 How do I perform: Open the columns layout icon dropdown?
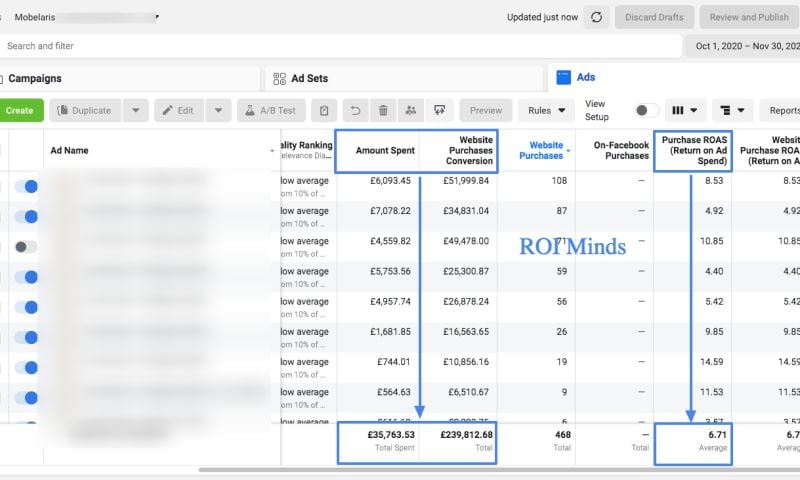685,110
